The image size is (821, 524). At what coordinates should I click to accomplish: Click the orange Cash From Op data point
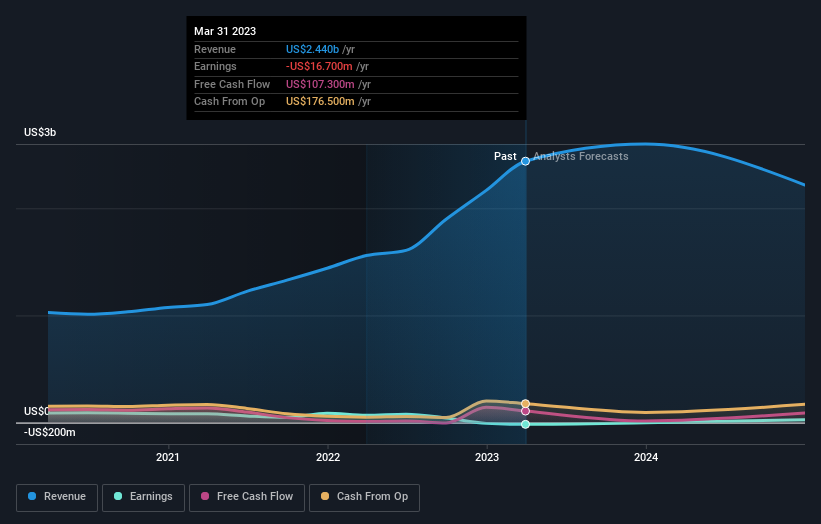click(x=525, y=404)
